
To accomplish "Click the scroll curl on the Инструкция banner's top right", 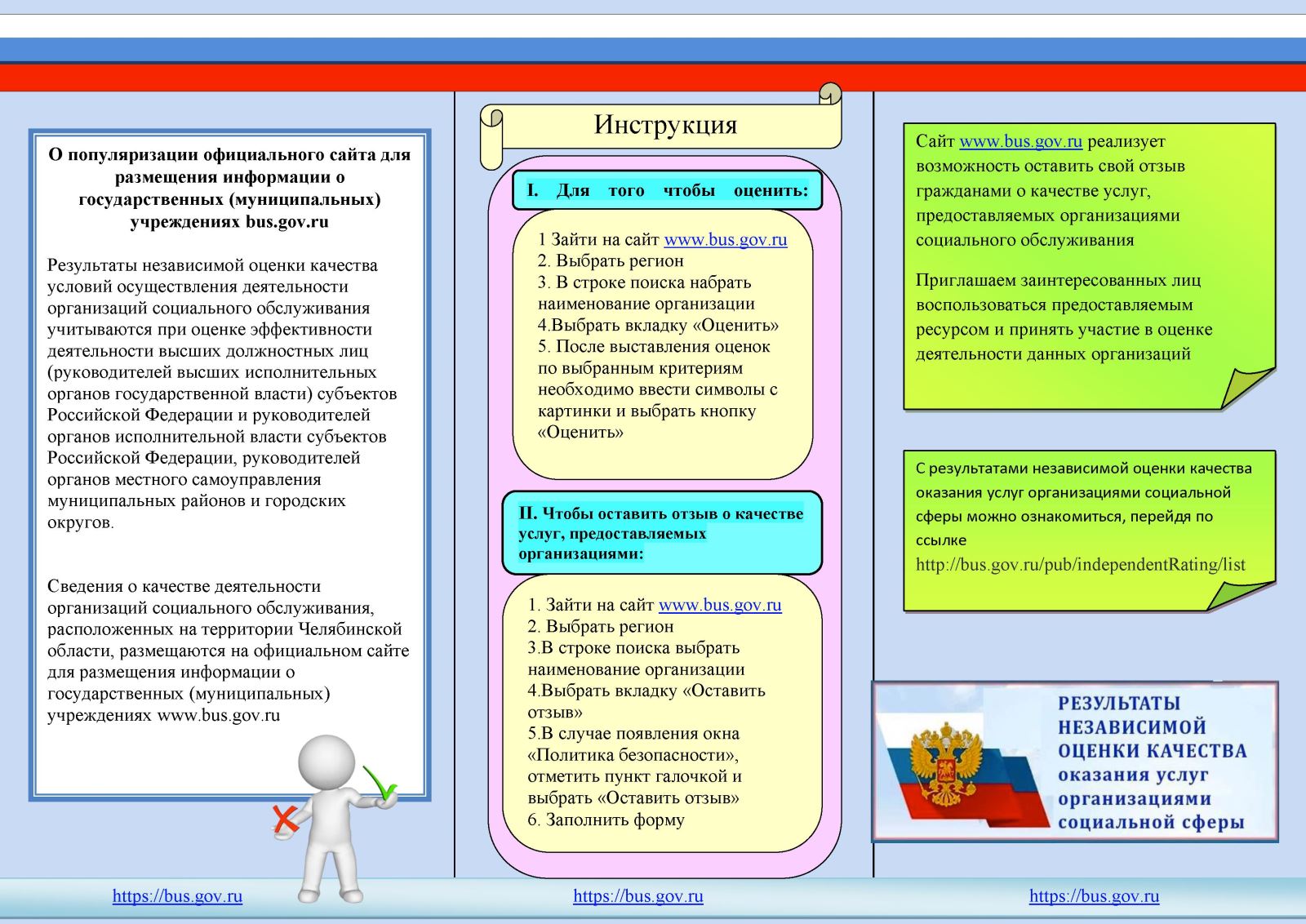I will pyautogui.click(x=829, y=94).
